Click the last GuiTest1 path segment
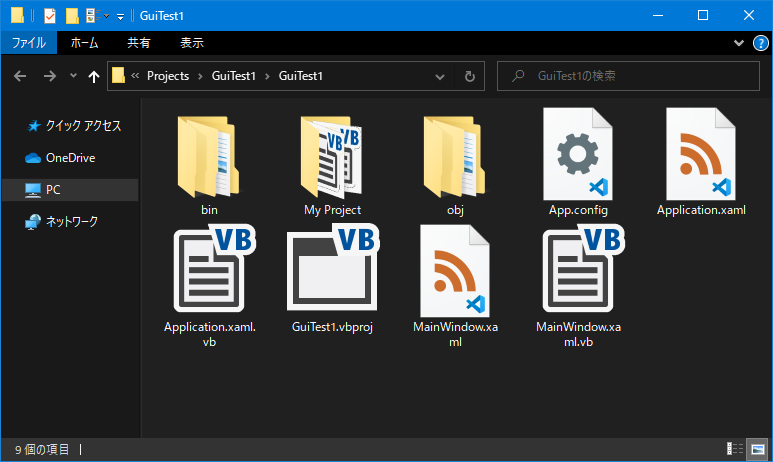Screen dimensions: 773x462 tap(301, 76)
